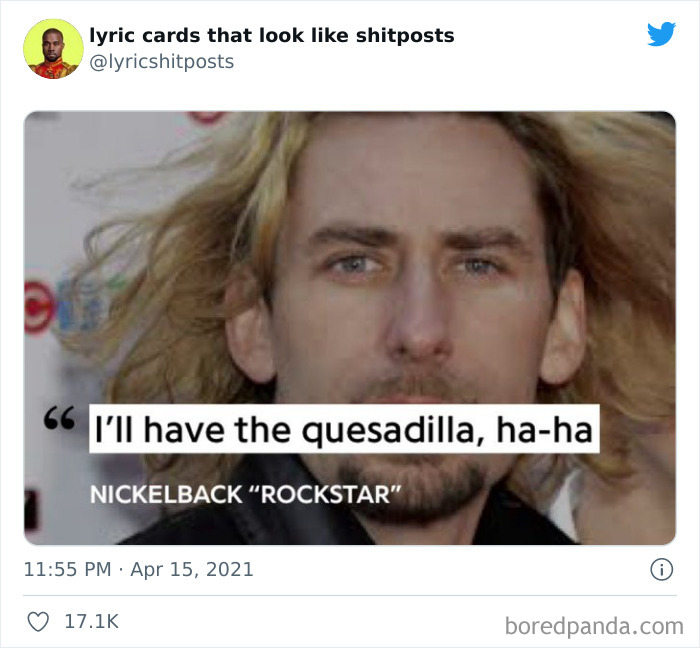View the 17.1K likes count
The width and height of the screenshot is (700, 648).
(x=92, y=622)
